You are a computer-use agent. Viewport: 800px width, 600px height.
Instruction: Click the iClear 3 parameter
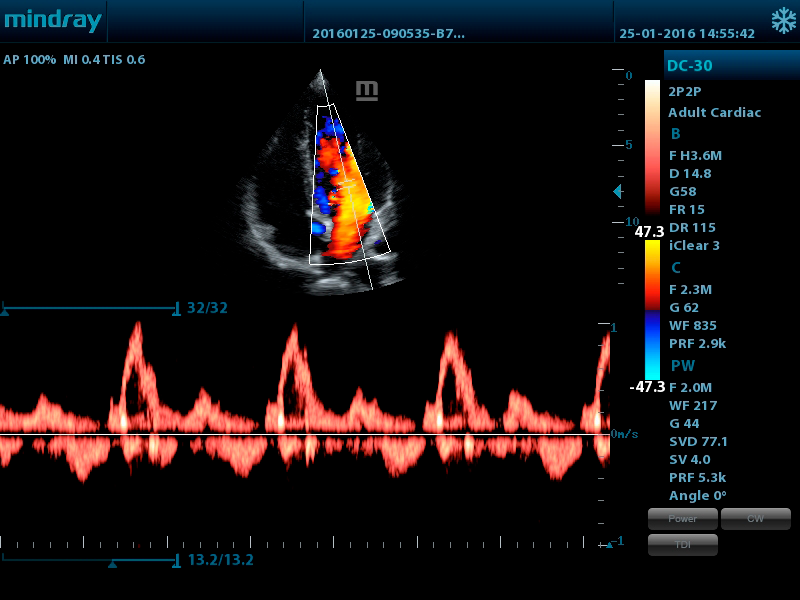[x=694, y=246]
